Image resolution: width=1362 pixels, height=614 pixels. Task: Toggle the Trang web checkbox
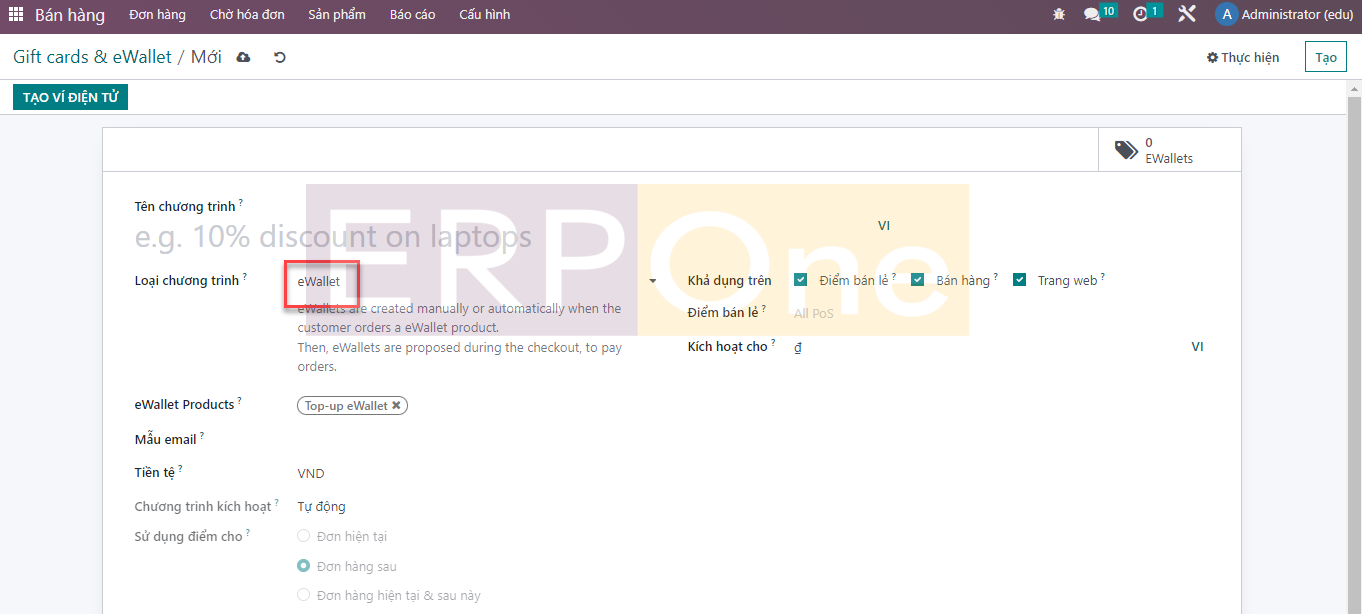click(x=1019, y=280)
